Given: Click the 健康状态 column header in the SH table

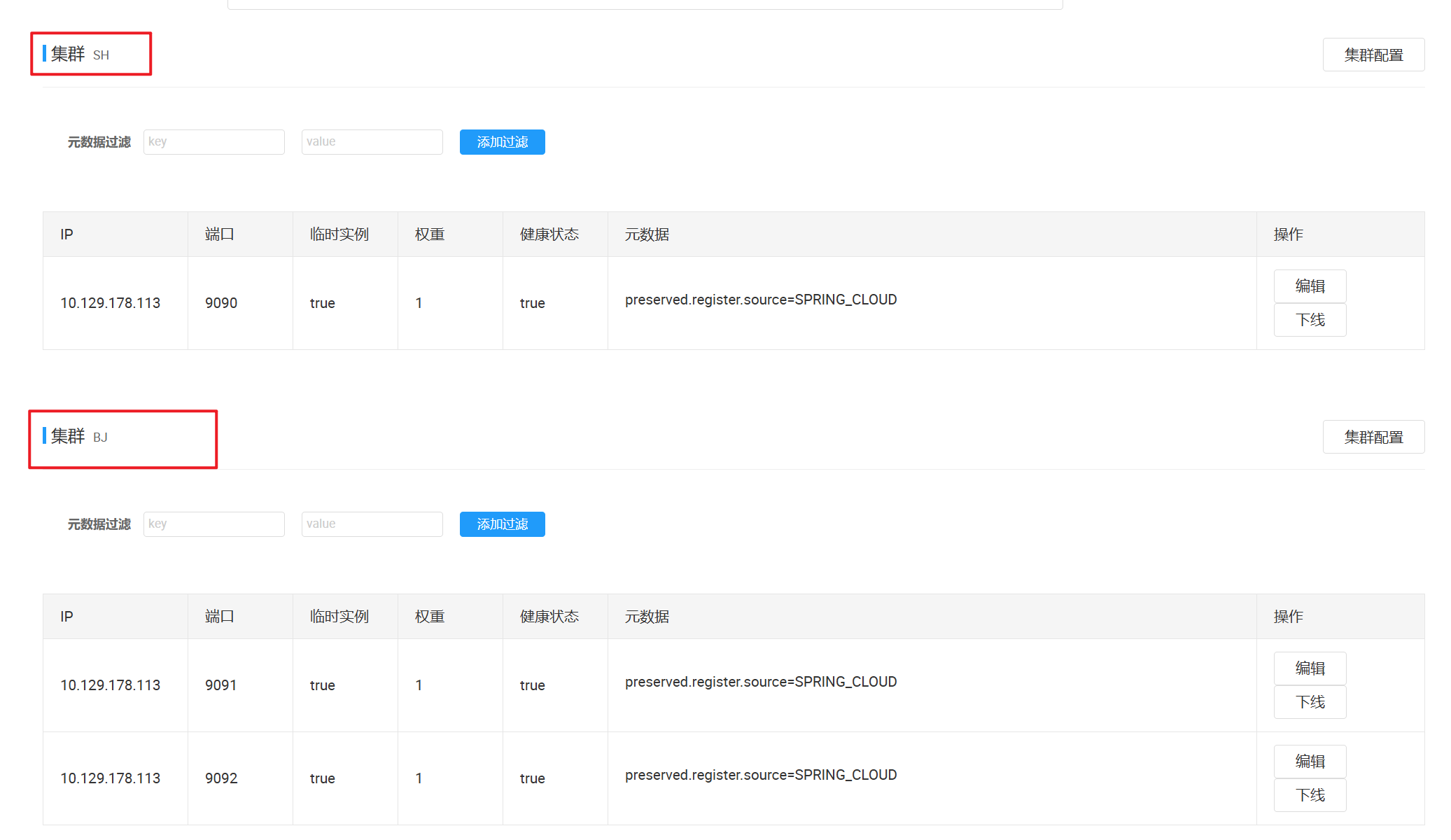Looking at the screenshot, I should click(x=549, y=234).
